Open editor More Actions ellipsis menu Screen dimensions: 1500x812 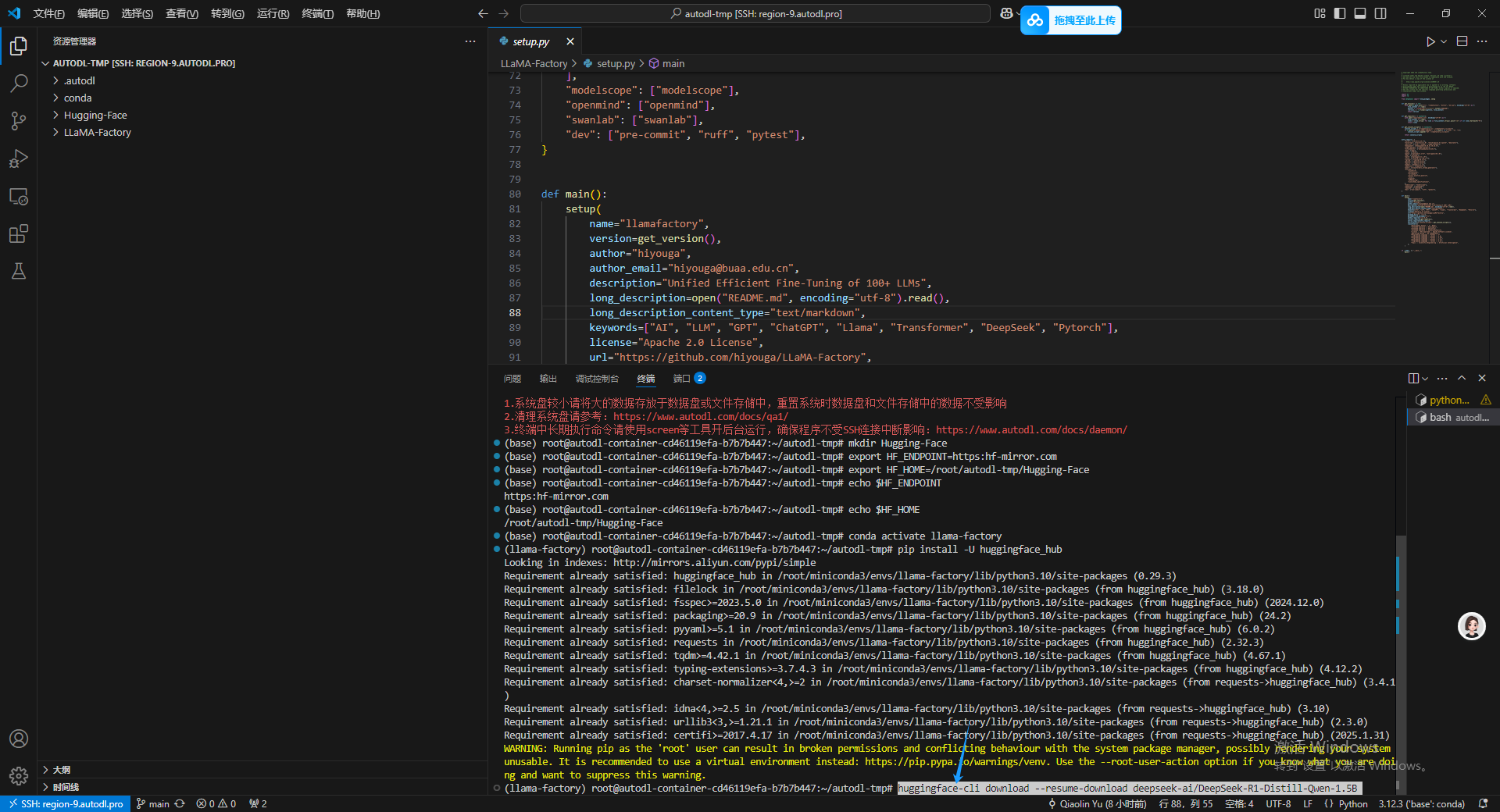[1482, 41]
